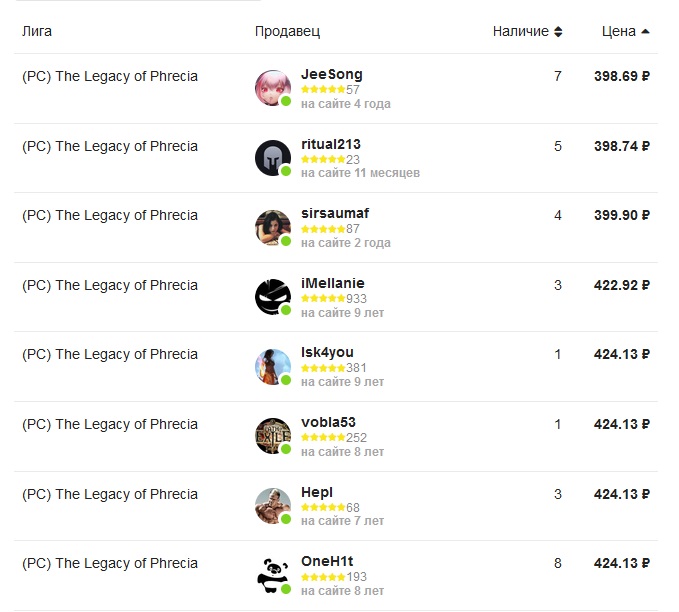This screenshot has width=679, height=612.
Task: Select the 398.74 ₽ offer price
Action: coord(622,146)
